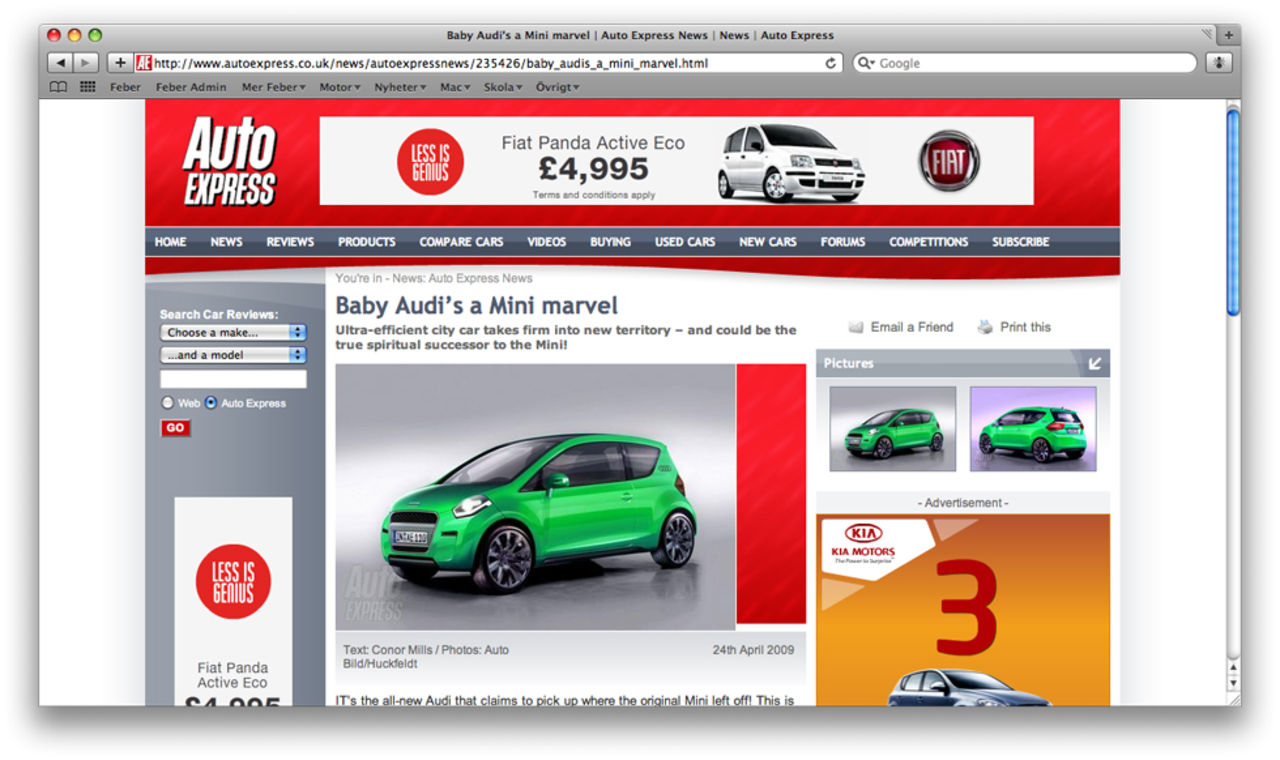Click the add bookmark plus button
Screen dimensions: 1280x760
[120, 63]
